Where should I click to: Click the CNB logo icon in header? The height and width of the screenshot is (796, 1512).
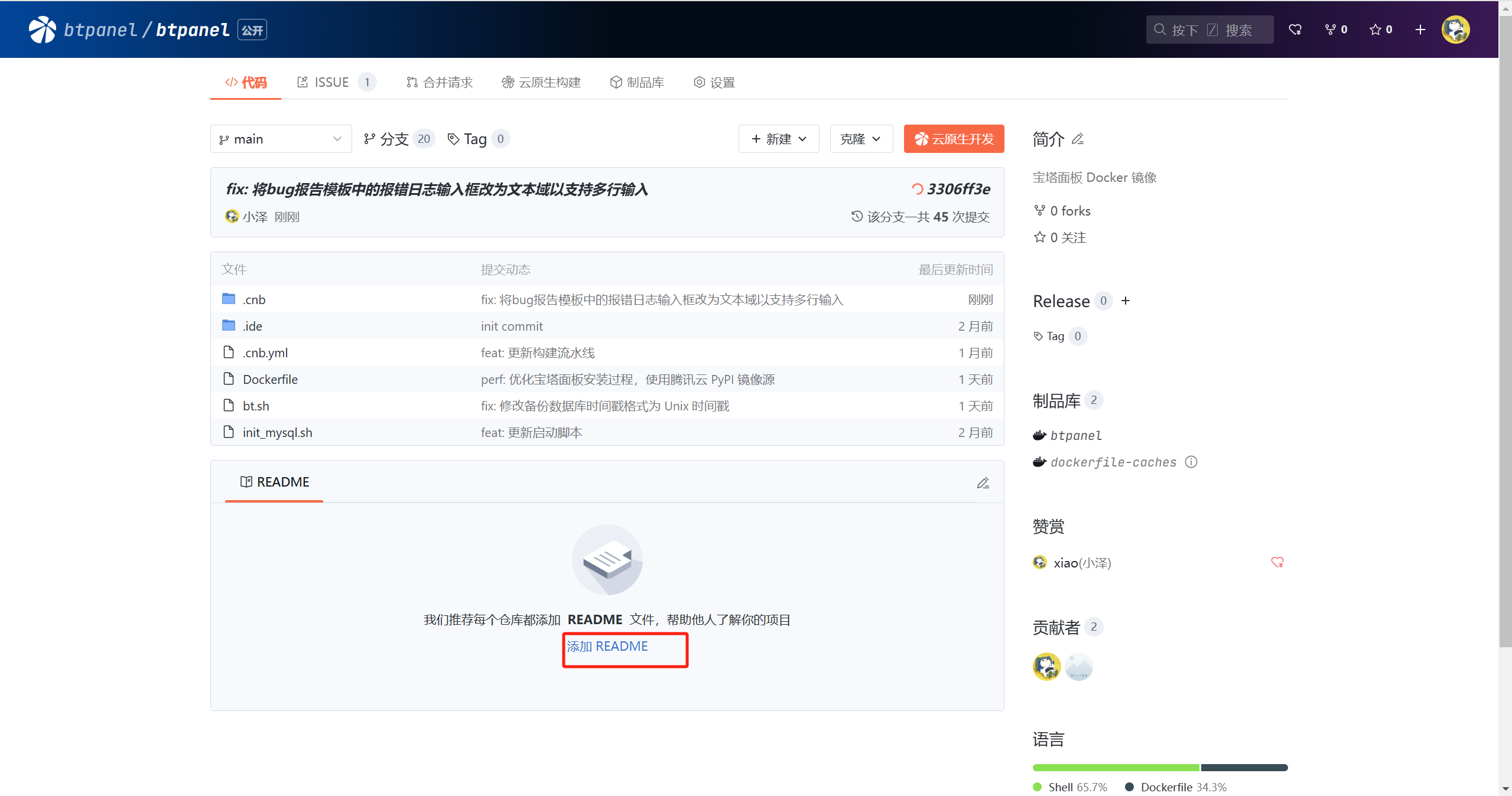coord(42,30)
